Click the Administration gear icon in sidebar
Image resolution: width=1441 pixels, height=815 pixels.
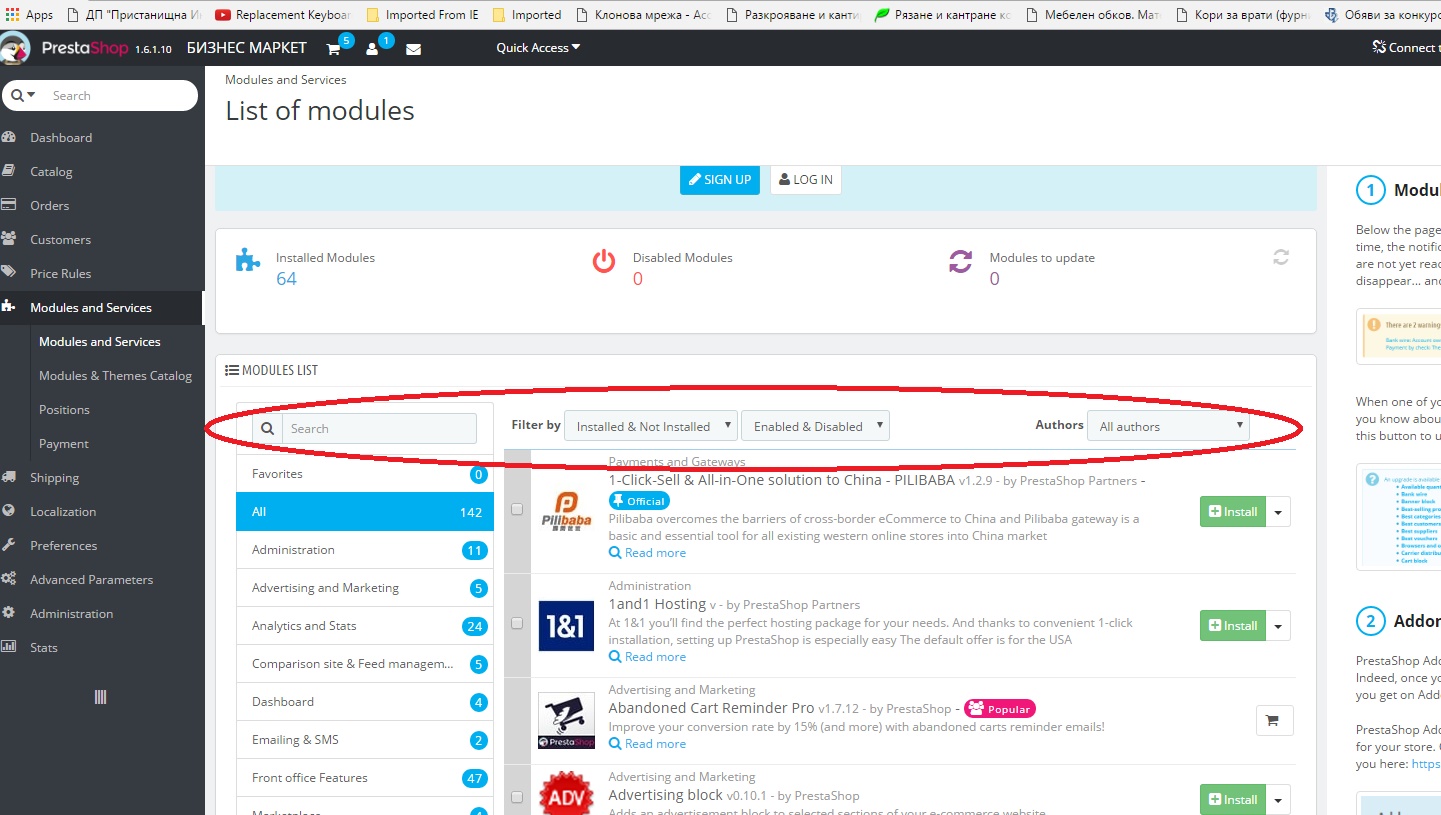[9, 613]
